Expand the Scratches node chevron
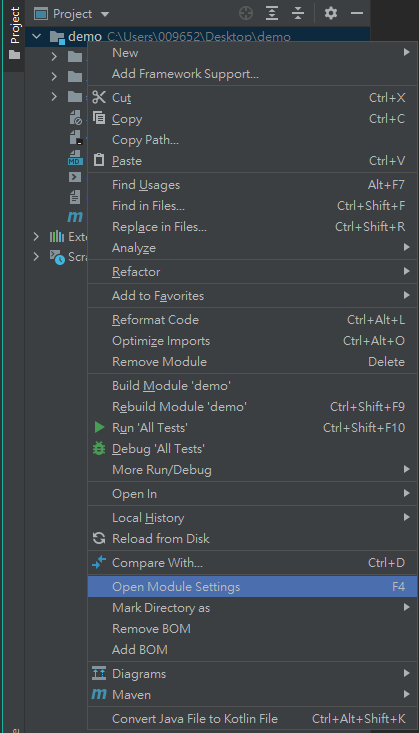 [x=36, y=257]
